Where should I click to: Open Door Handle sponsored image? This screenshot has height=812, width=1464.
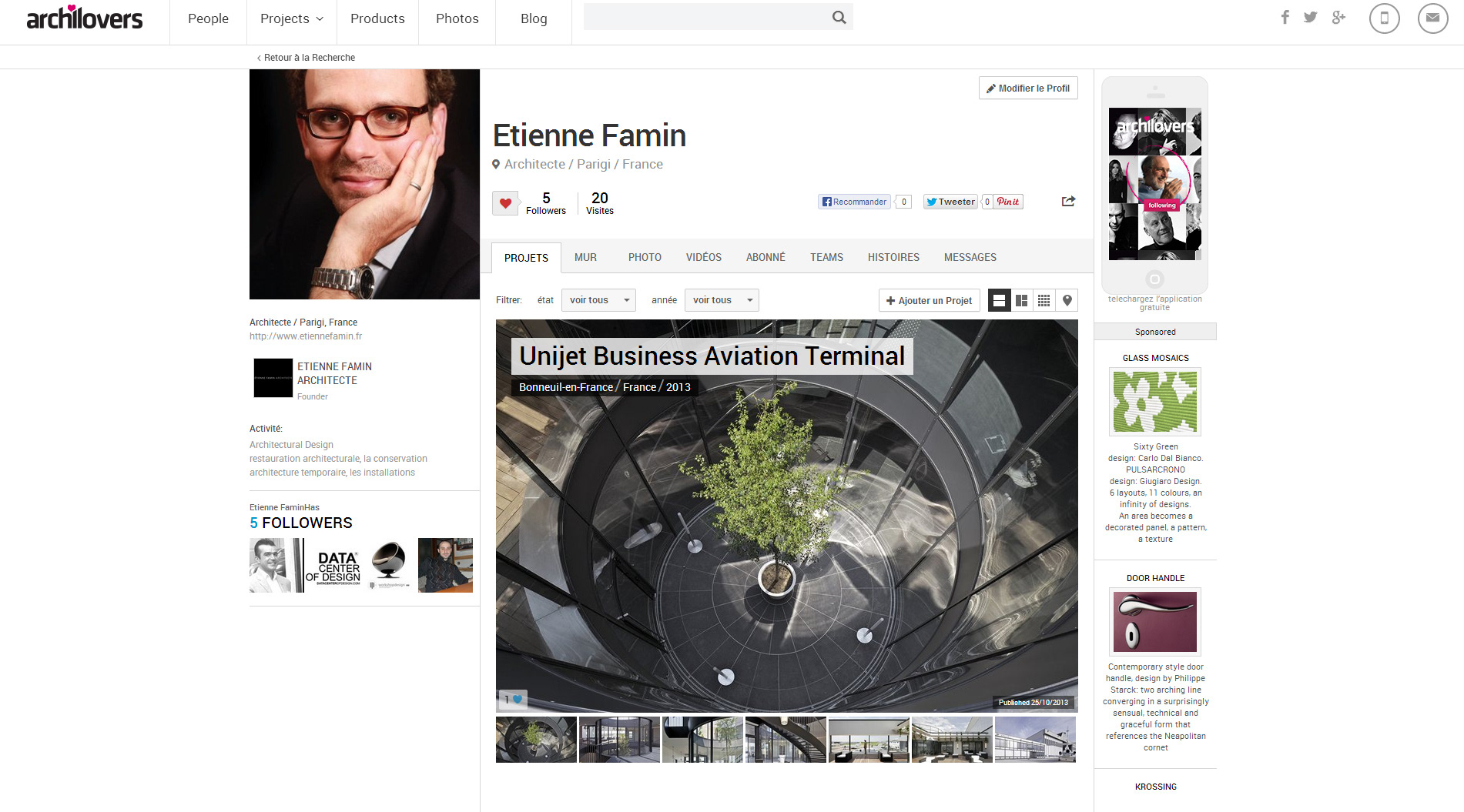pos(1155,622)
